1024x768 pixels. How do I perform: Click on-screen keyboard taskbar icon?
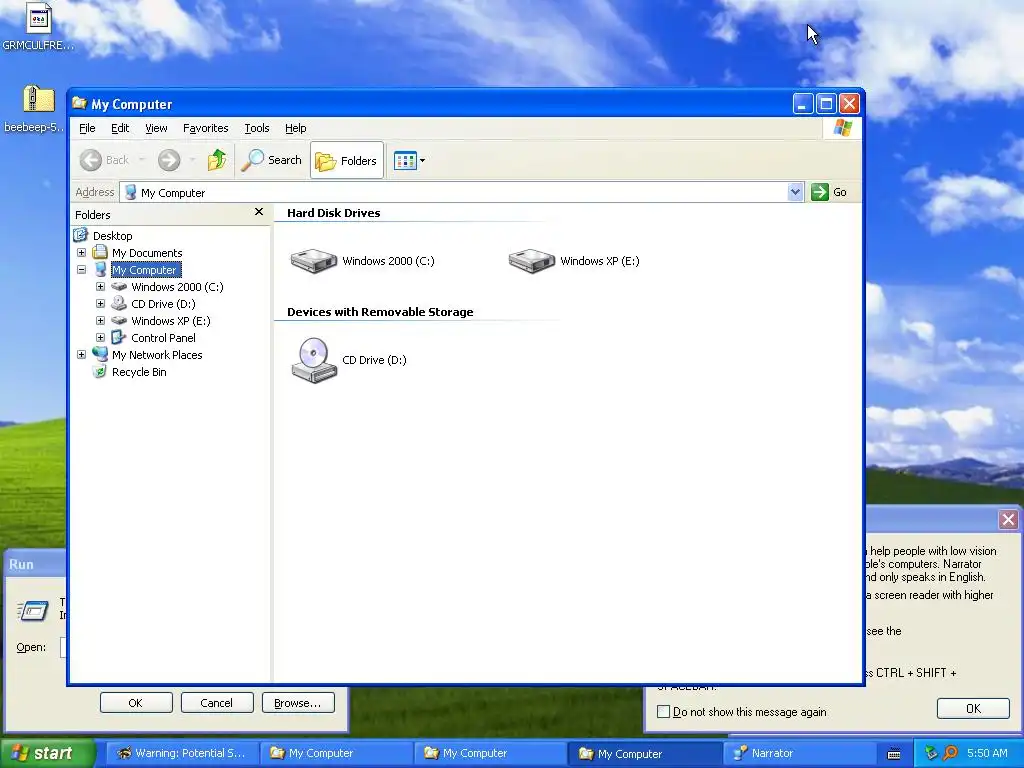[894, 754]
